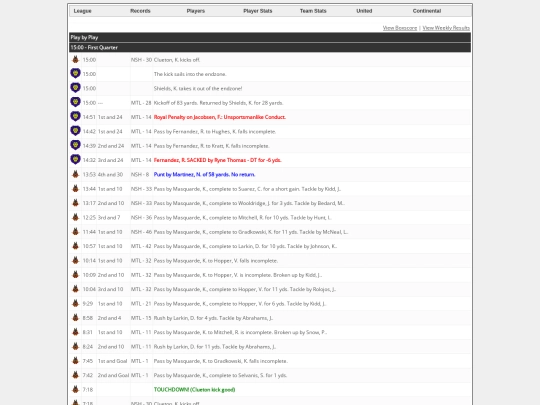Click team logo on 13:17 Wooldridge pass row
540x405 pixels.
pyautogui.click(x=75, y=203)
